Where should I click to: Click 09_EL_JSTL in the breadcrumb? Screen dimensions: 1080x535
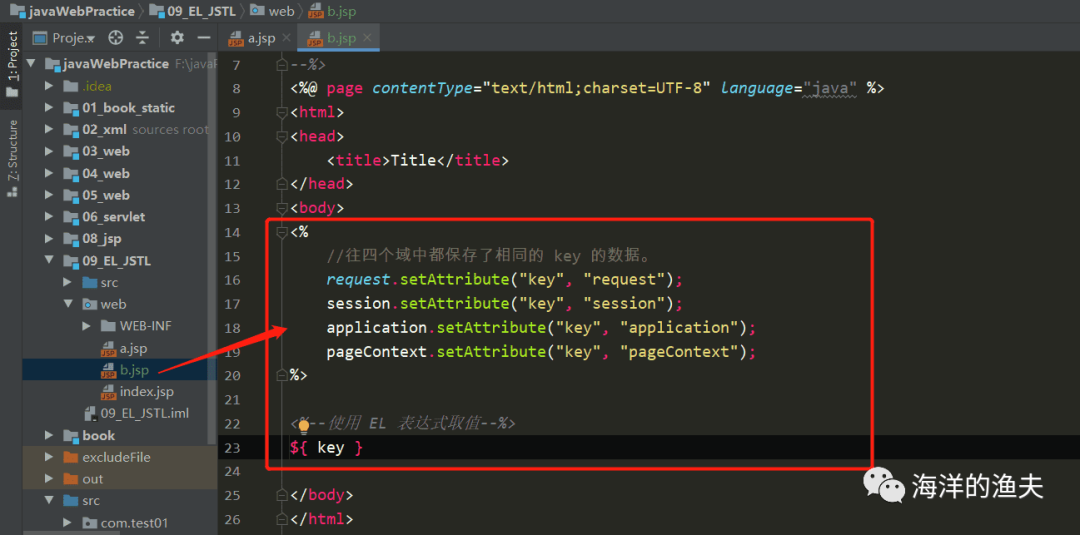(192, 10)
